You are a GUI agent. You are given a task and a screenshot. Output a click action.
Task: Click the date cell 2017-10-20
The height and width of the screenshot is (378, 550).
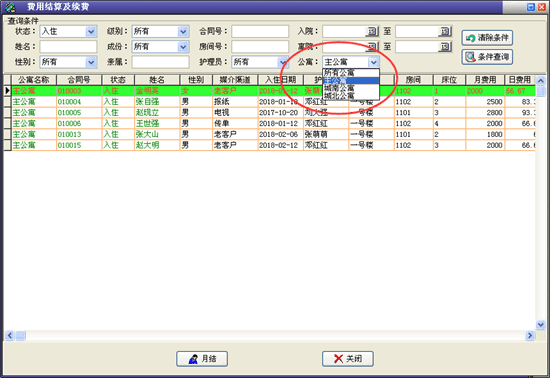pos(281,113)
